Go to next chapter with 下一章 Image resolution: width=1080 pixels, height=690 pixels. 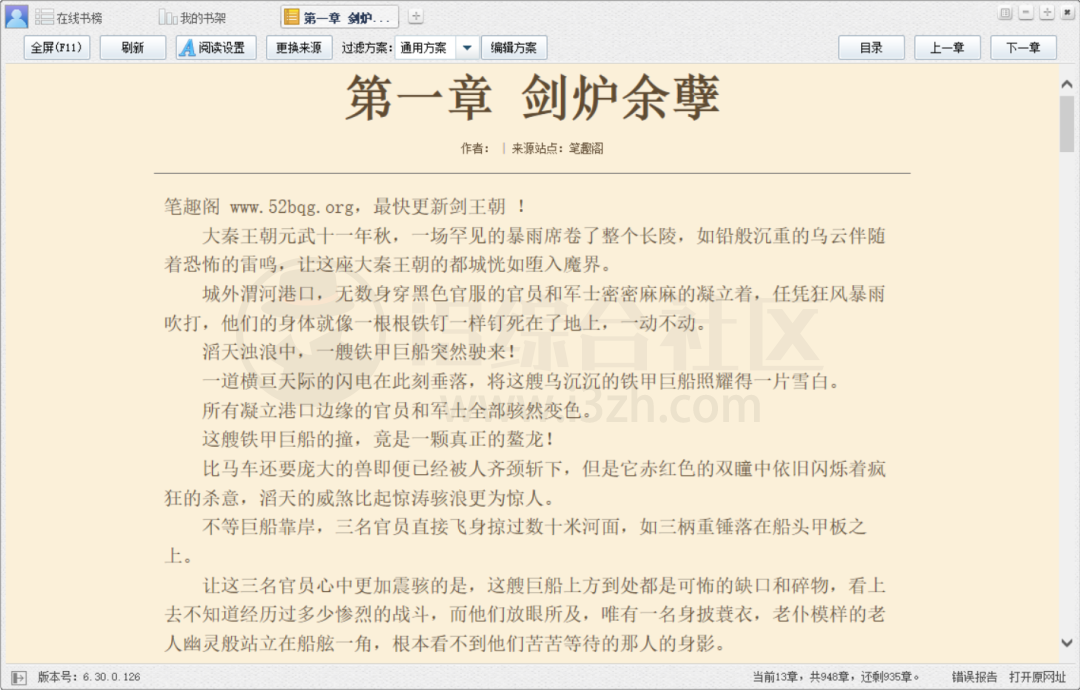(1023, 48)
